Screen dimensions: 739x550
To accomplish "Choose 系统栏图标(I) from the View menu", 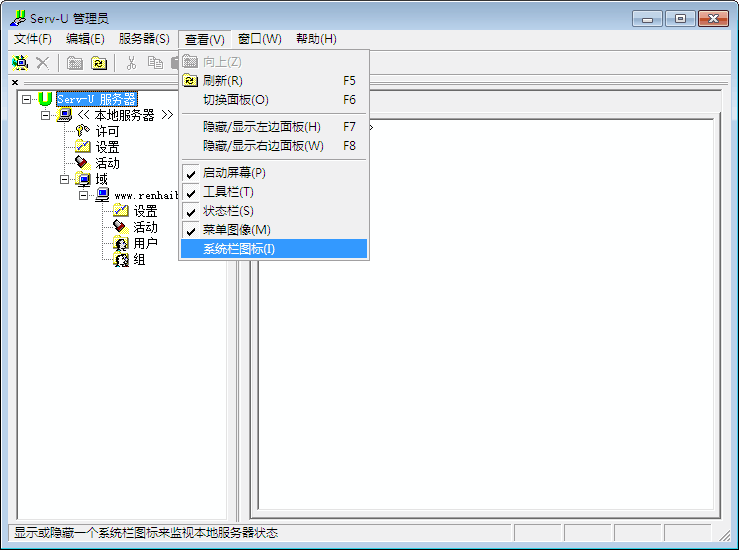I will coord(238,249).
